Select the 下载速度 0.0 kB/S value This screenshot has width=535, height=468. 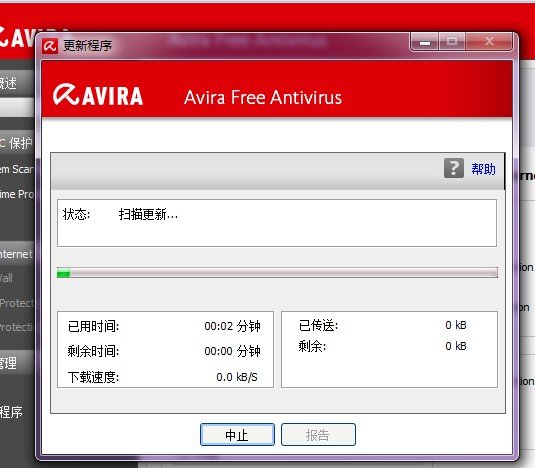click(x=237, y=377)
